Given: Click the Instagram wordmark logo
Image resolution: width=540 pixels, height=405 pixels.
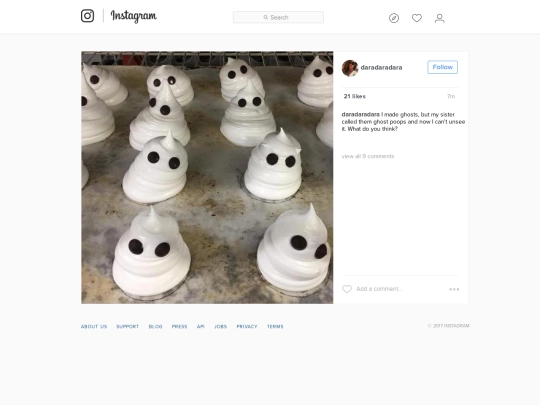Looking at the screenshot, I should click(134, 16).
